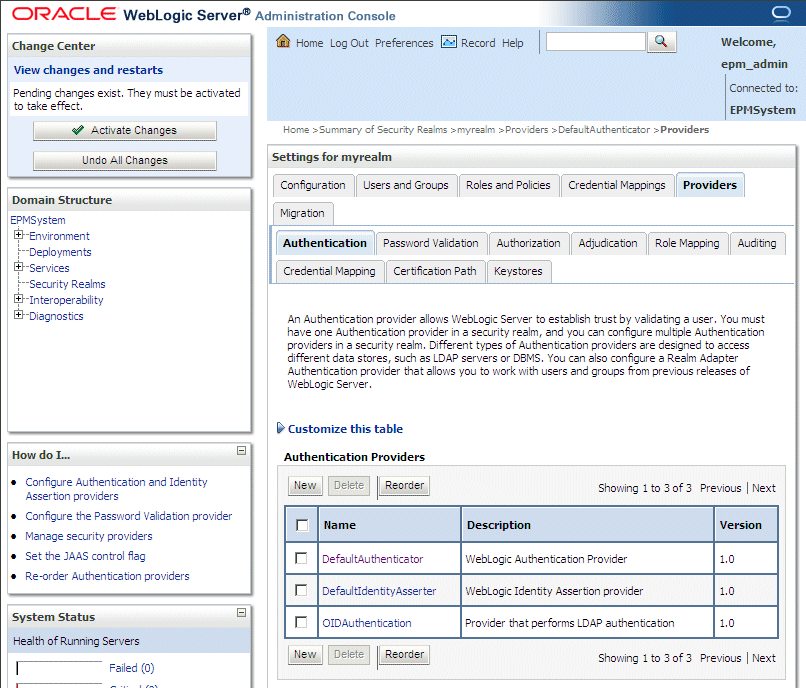Check the DefaultAuthenticator row checkbox
This screenshot has width=806, height=688.
[301, 558]
